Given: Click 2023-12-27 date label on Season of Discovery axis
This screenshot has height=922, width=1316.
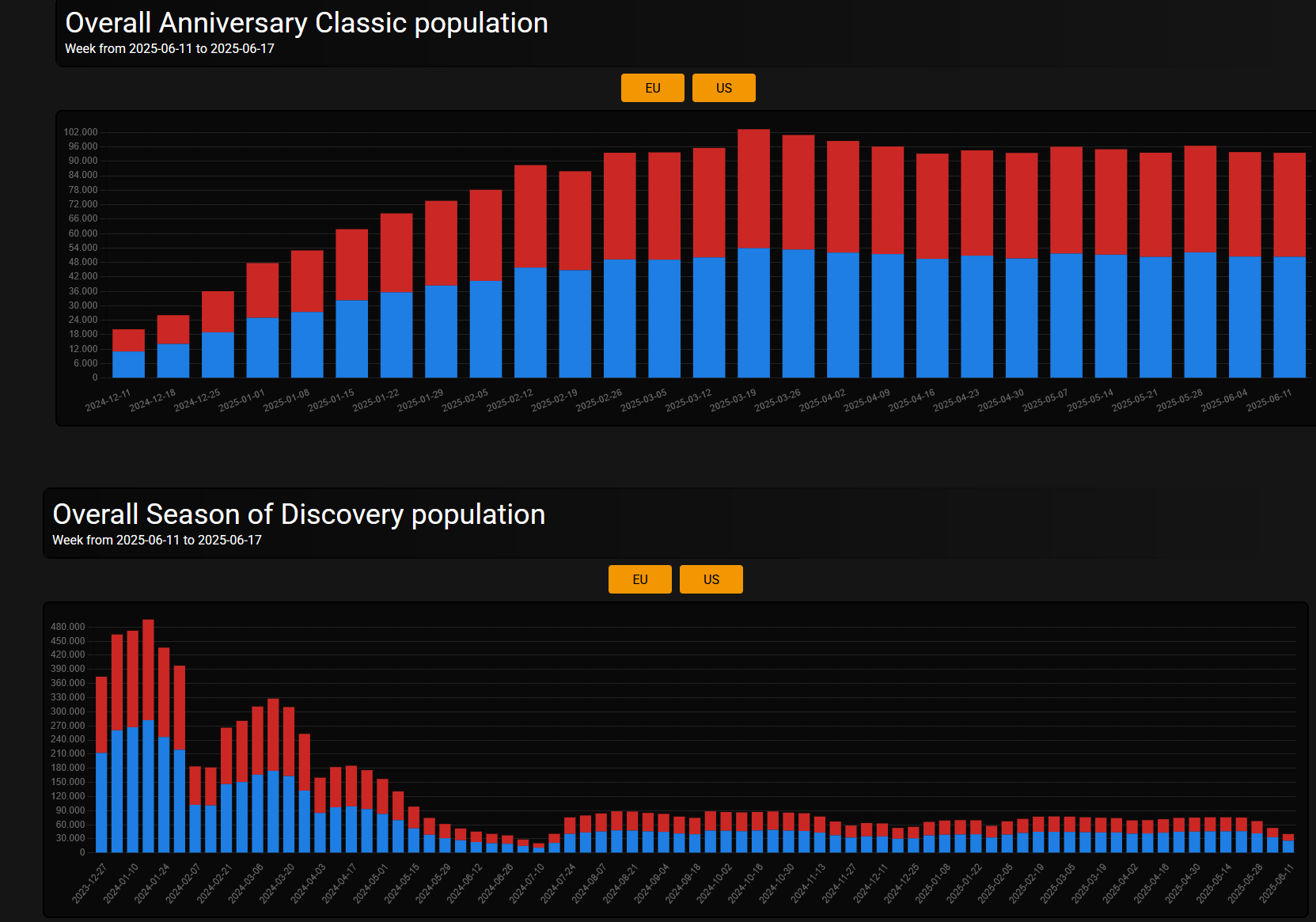Looking at the screenshot, I should click(89, 883).
